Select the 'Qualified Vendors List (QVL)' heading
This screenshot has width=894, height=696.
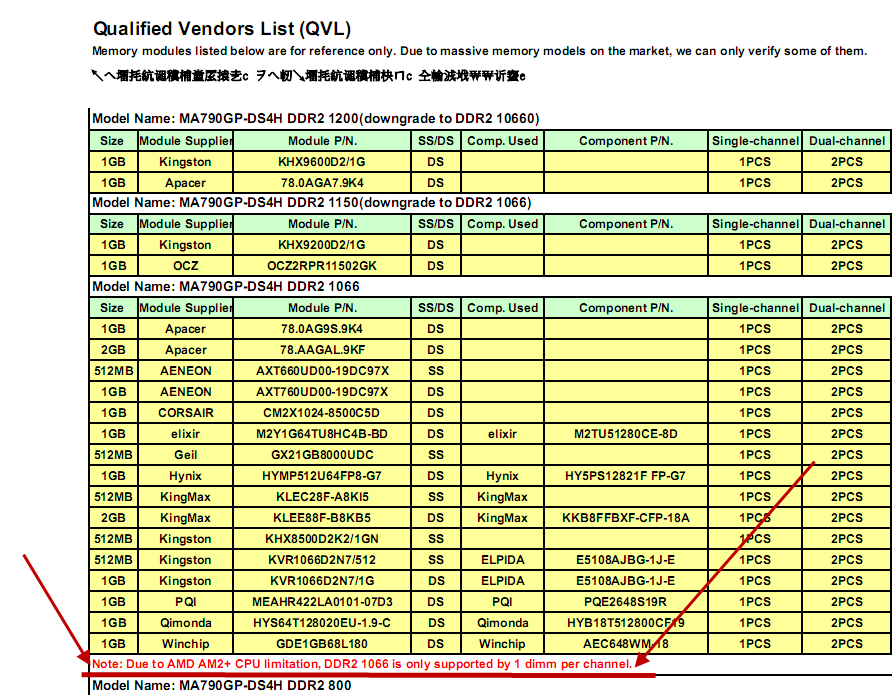222,29
